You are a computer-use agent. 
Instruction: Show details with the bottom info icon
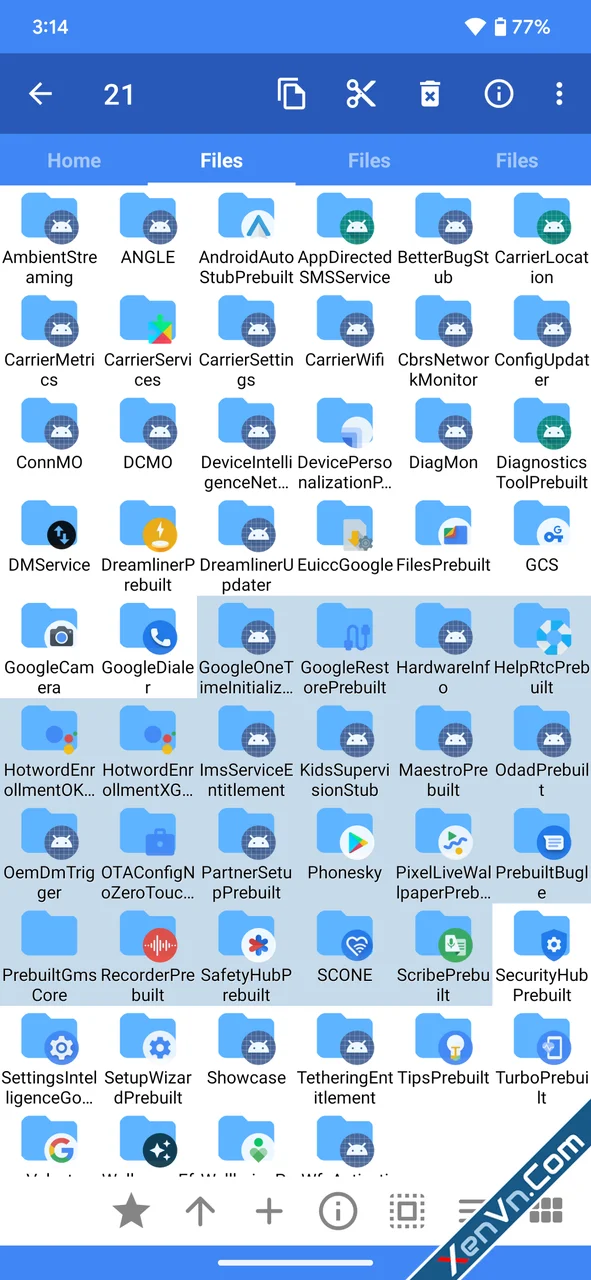[338, 1212]
